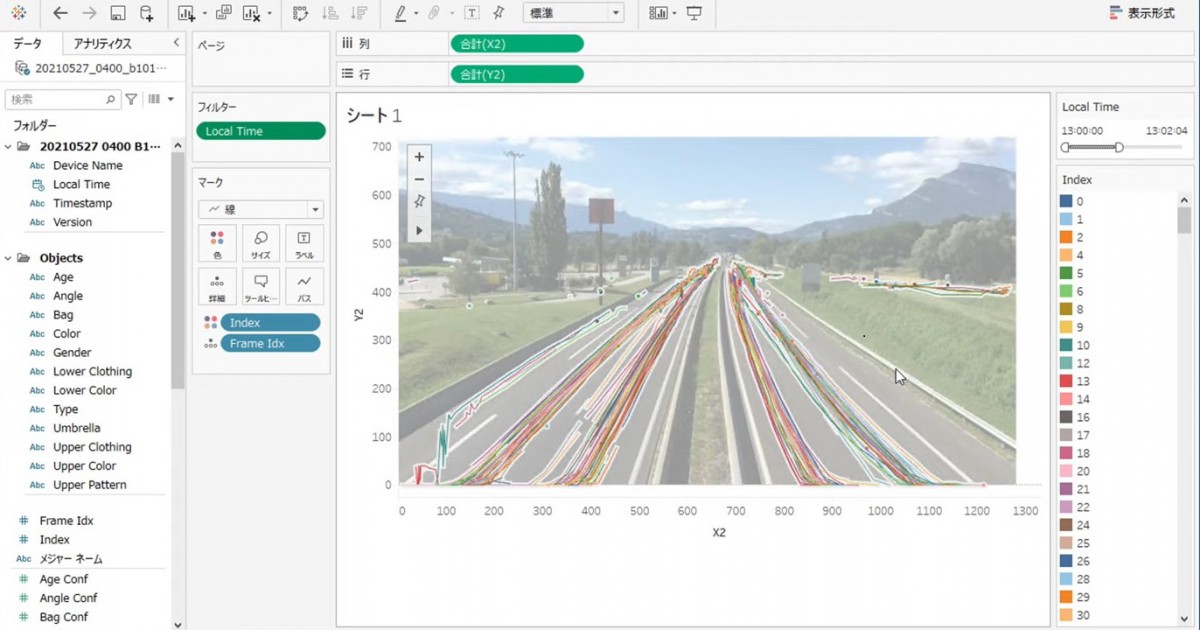The image size is (1200, 630).
Task: Sort descending from the toolbar
Action: click(358, 13)
